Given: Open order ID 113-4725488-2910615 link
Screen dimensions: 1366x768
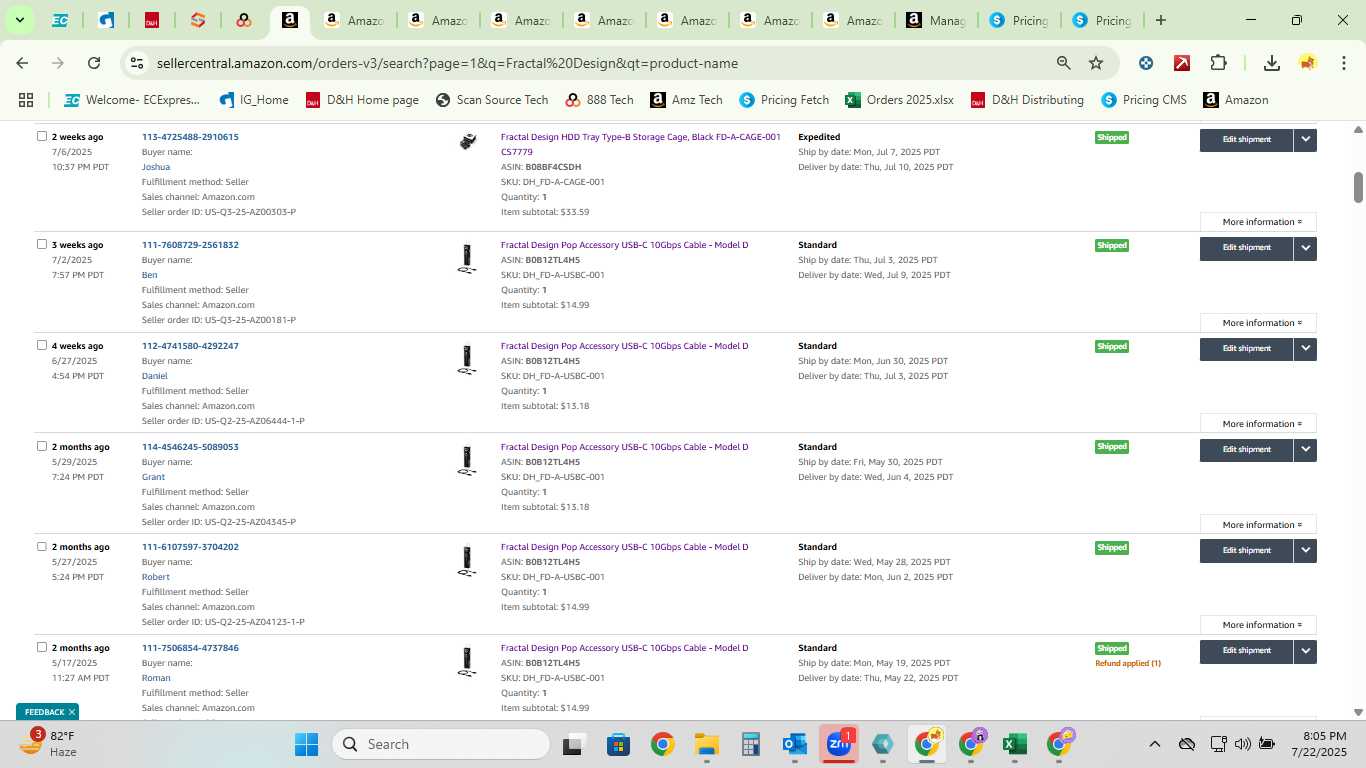Looking at the screenshot, I should tap(190, 137).
